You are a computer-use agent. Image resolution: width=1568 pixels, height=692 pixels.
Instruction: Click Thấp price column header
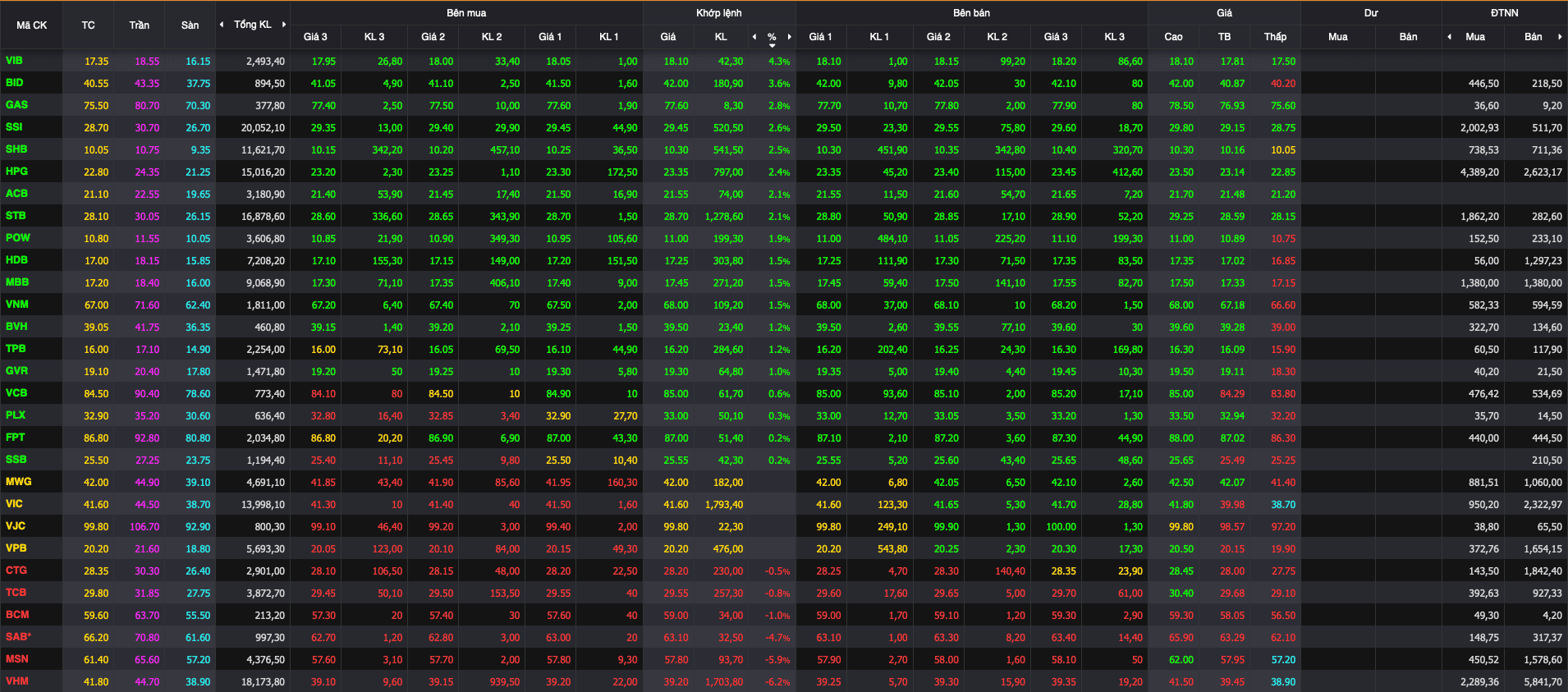click(x=1275, y=37)
